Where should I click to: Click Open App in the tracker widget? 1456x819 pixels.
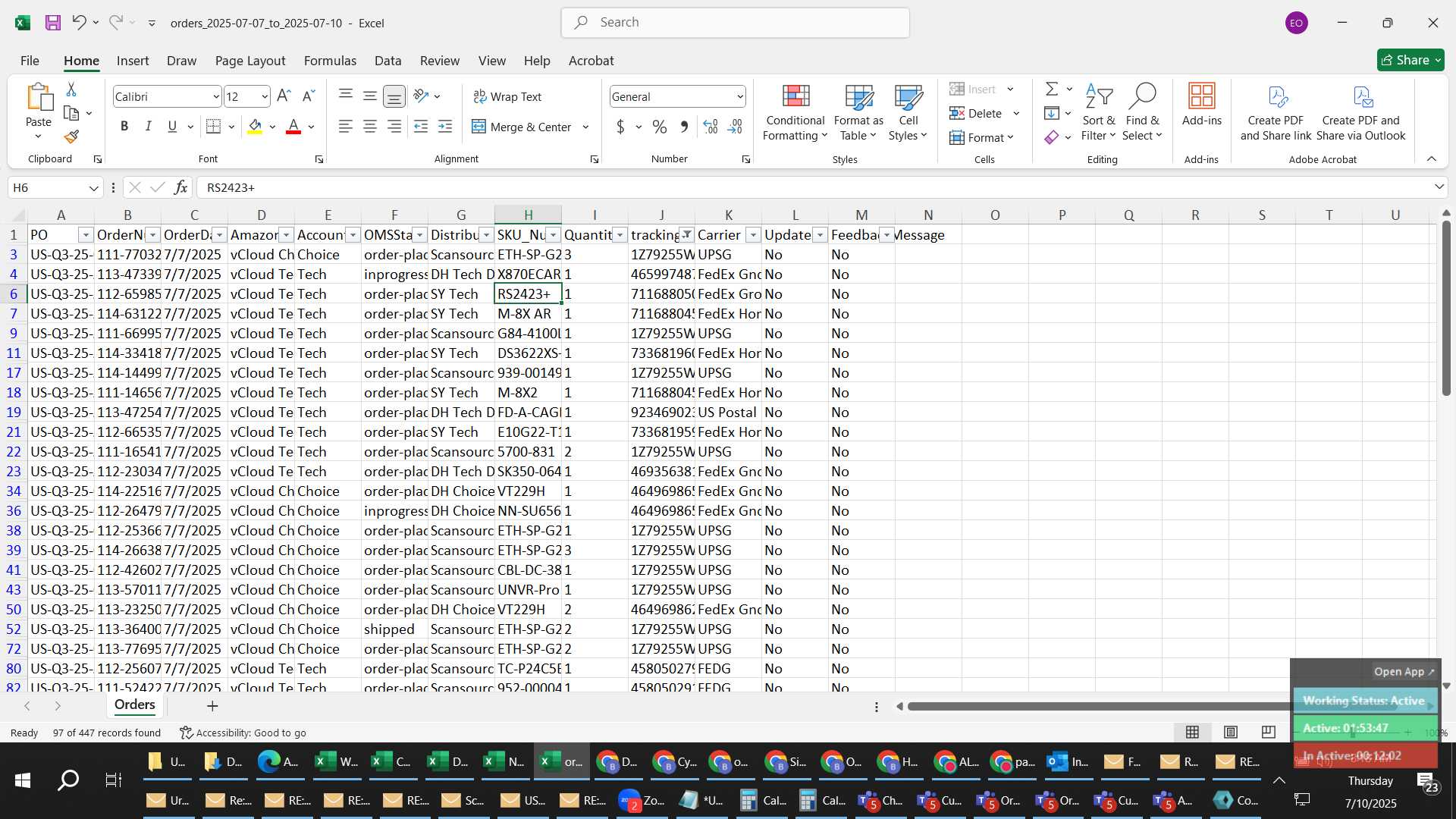click(1404, 671)
